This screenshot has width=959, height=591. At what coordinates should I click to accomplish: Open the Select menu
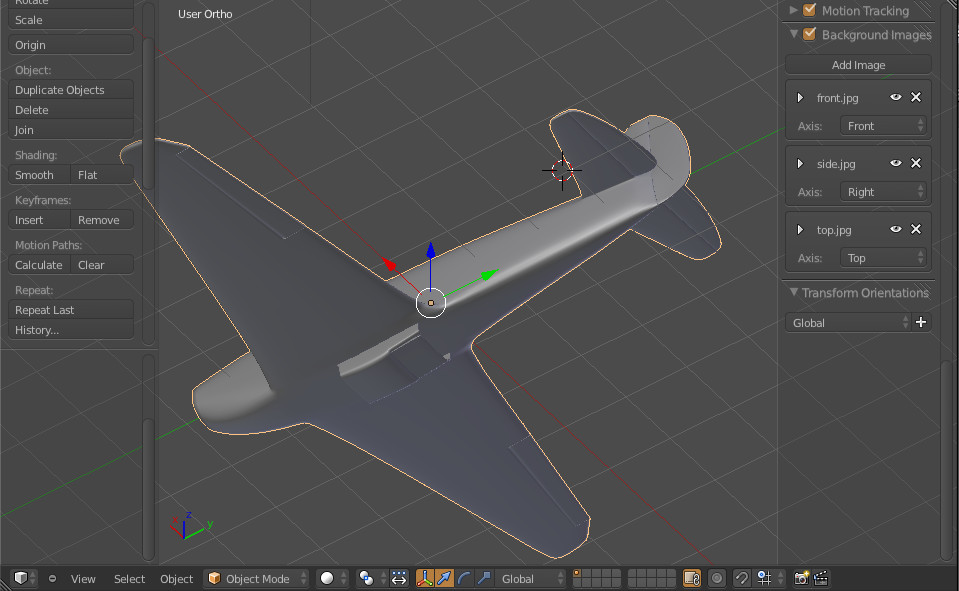pyautogui.click(x=129, y=578)
